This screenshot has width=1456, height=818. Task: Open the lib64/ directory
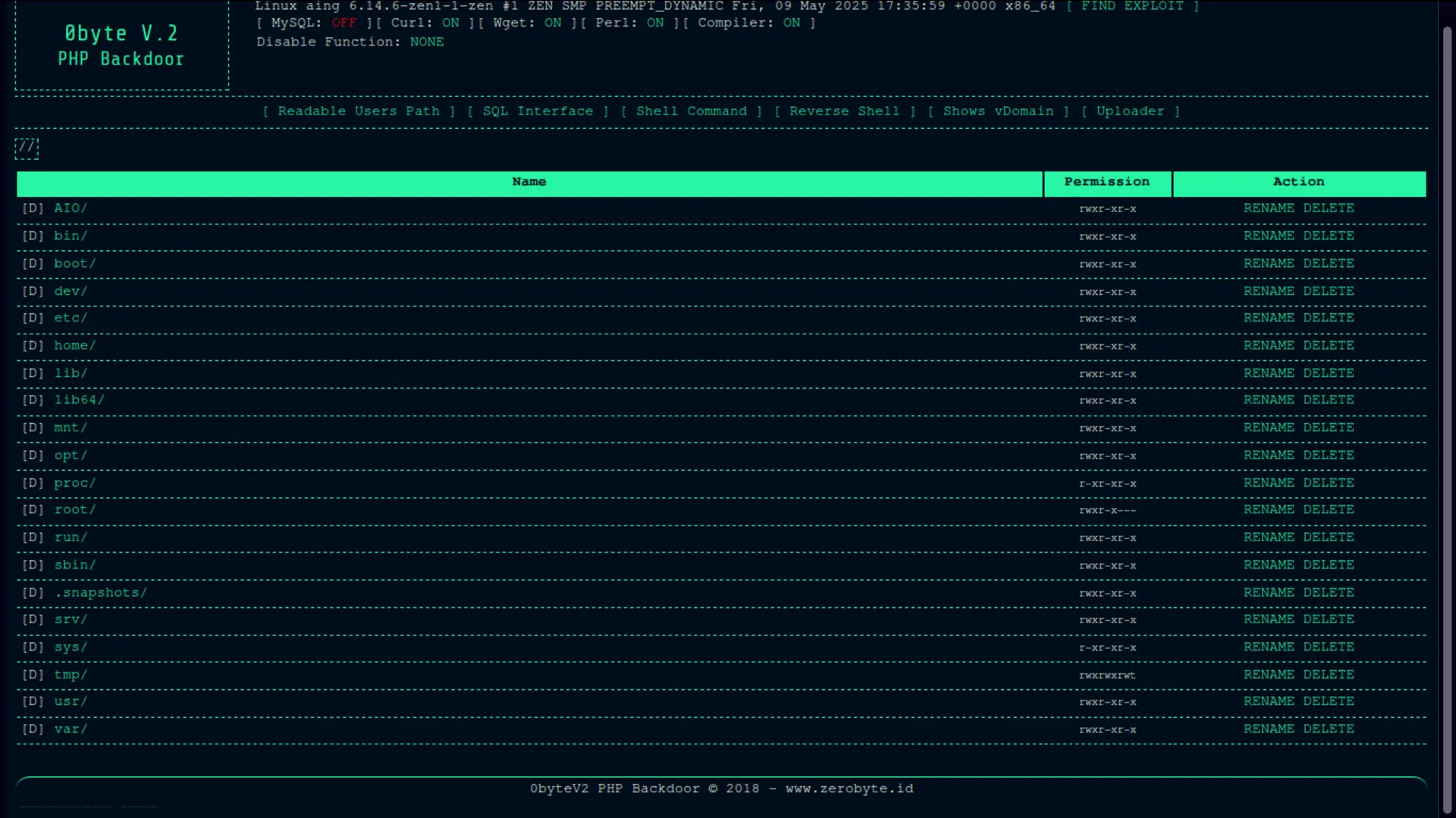(x=79, y=400)
